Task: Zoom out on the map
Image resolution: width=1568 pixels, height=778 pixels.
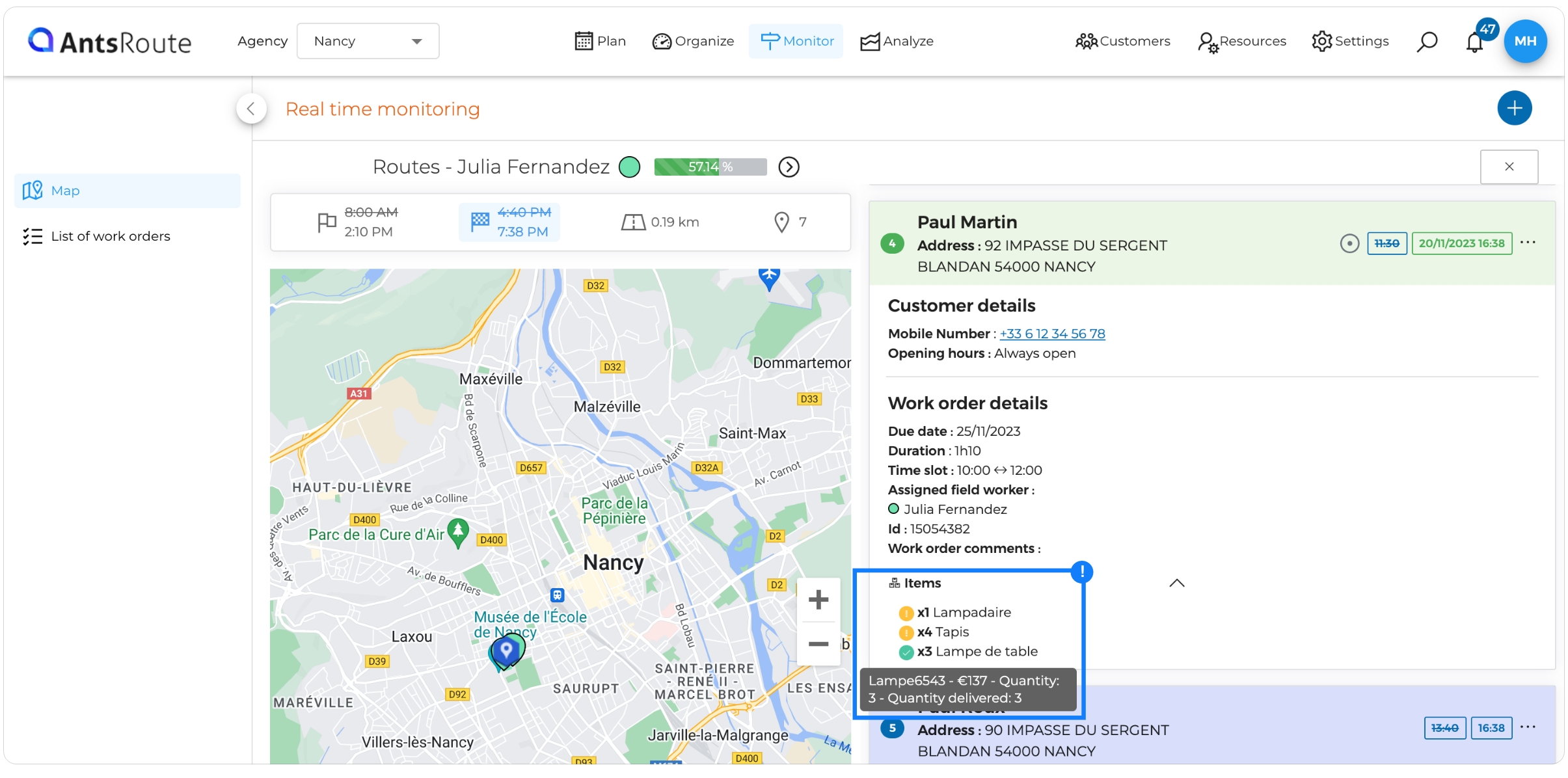Action: pos(818,644)
